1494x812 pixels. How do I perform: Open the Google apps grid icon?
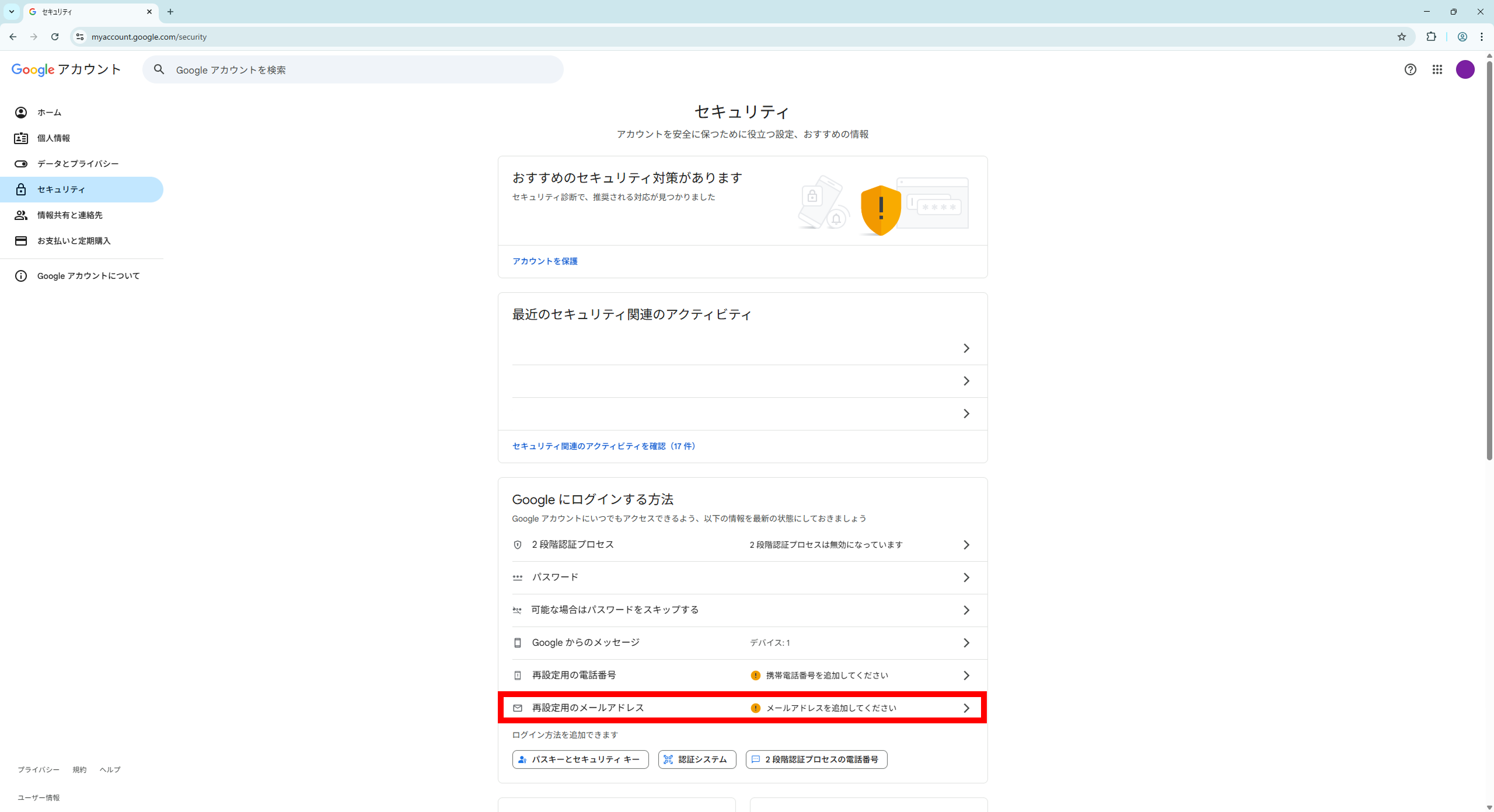click(1437, 69)
